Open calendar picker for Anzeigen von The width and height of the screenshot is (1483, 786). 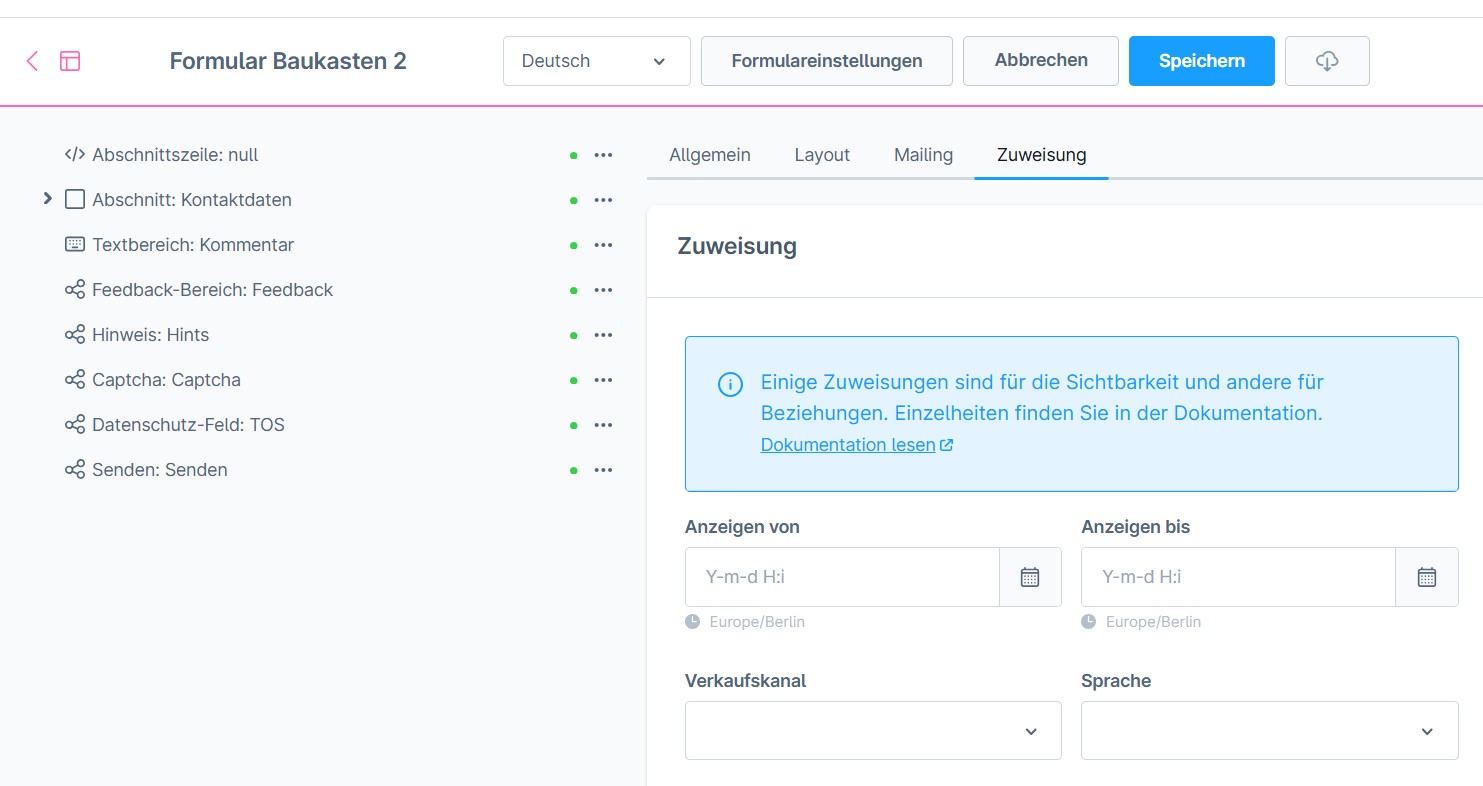[x=1030, y=577]
